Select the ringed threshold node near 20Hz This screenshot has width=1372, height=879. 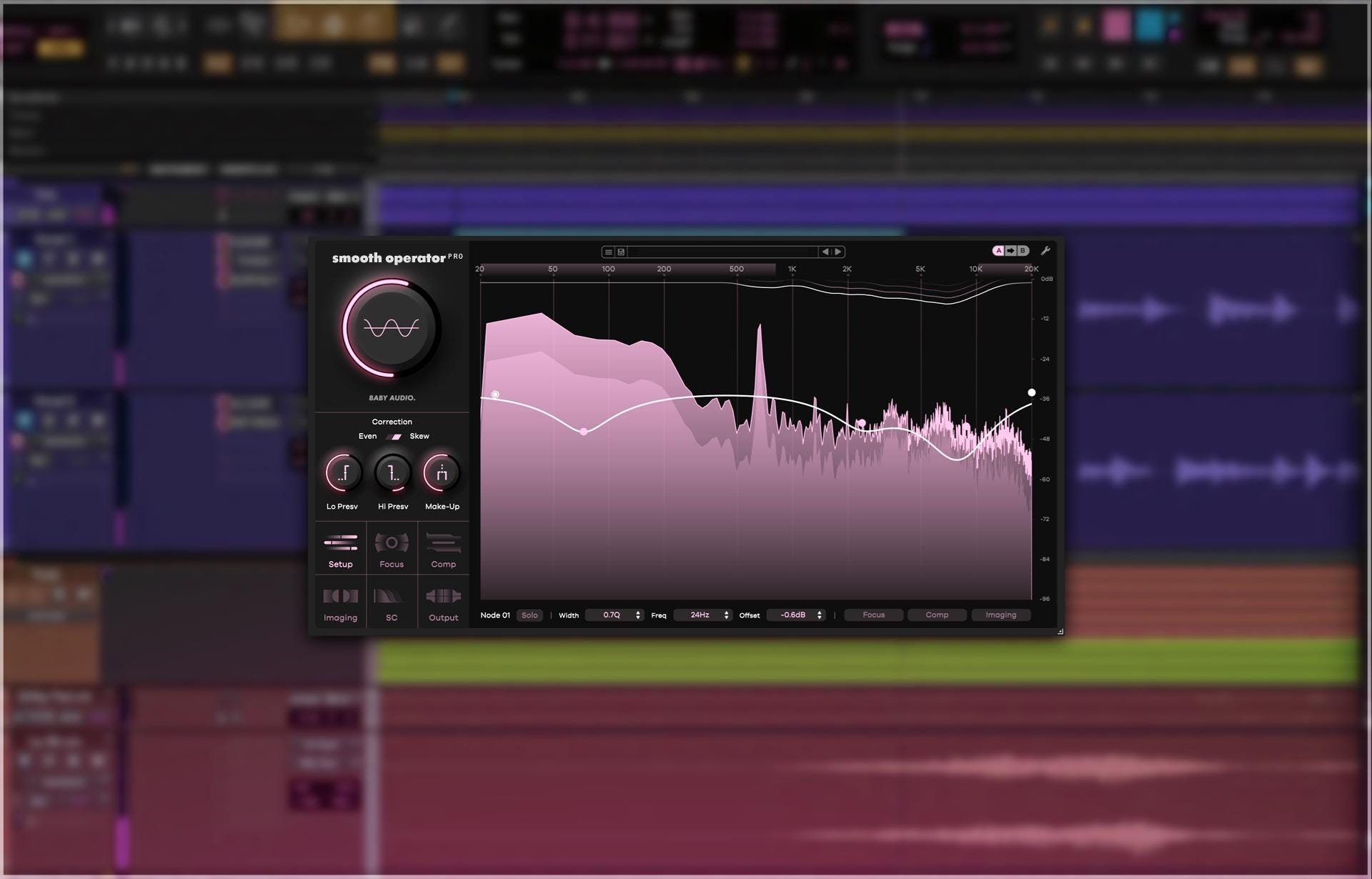click(495, 394)
